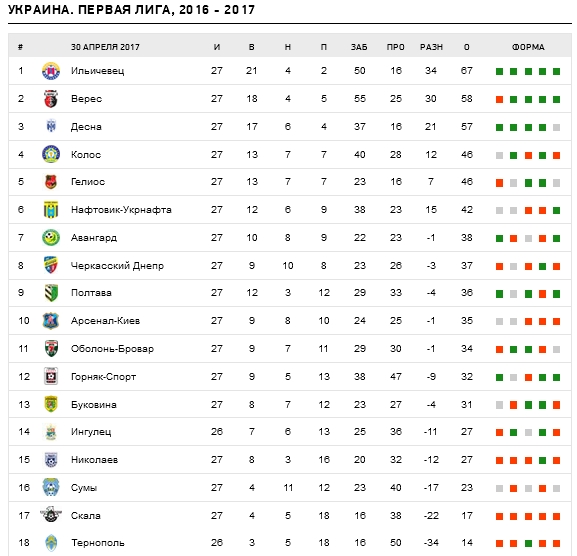Screen dimensions: 577x556
Task: Click the Авангард green ball logo
Action: click(51, 238)
